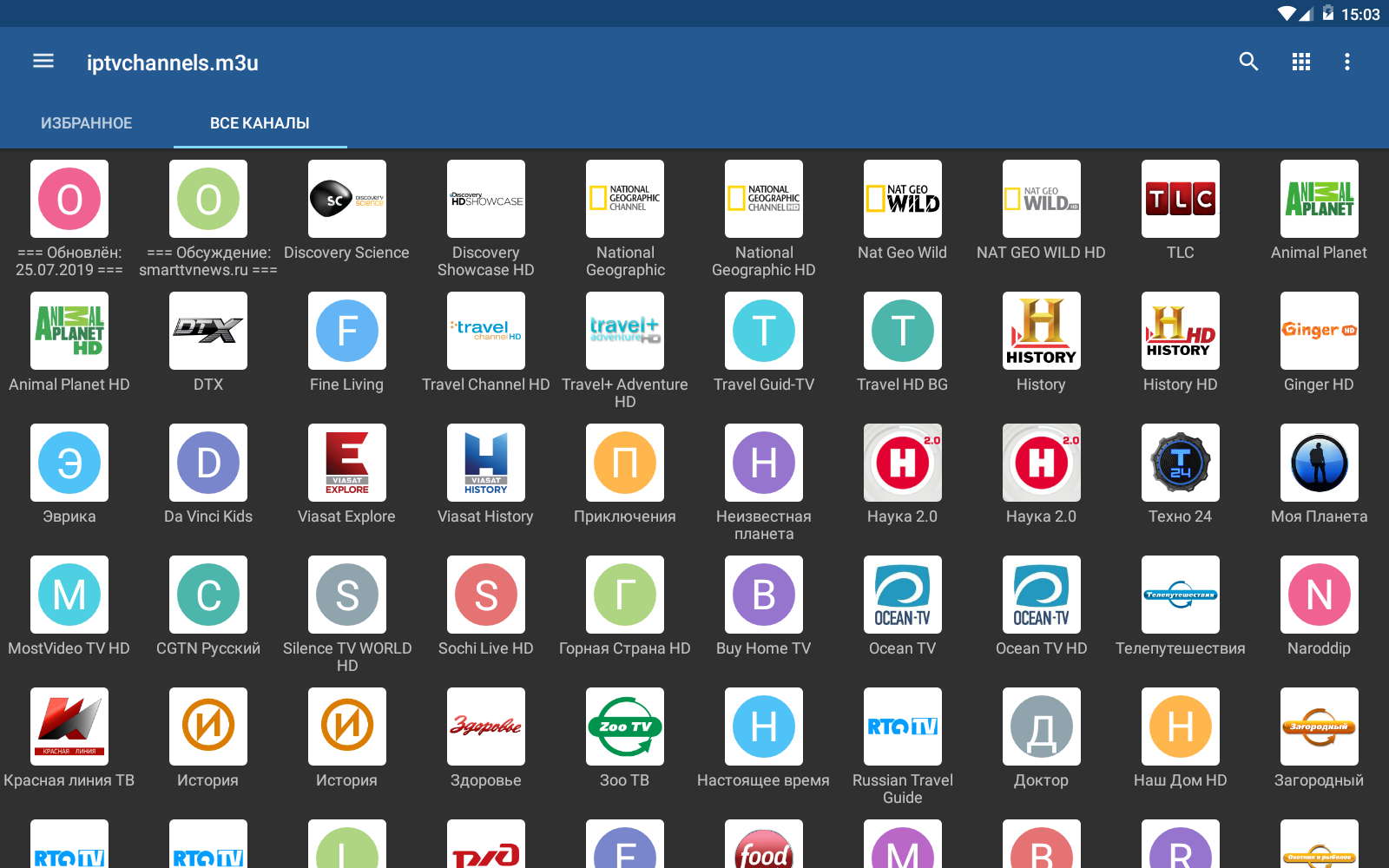Play the Здоровье channel

(486, 727)
